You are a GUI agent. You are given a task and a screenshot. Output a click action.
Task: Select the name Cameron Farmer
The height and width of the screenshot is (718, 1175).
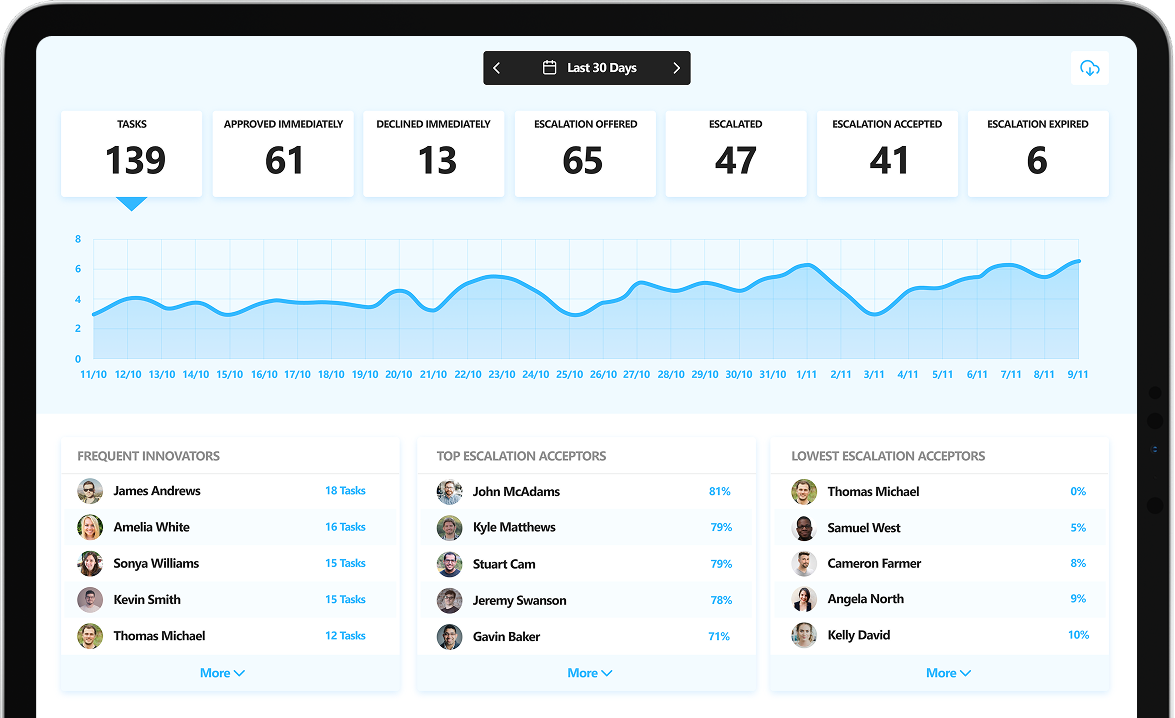(x=875, y=564)
